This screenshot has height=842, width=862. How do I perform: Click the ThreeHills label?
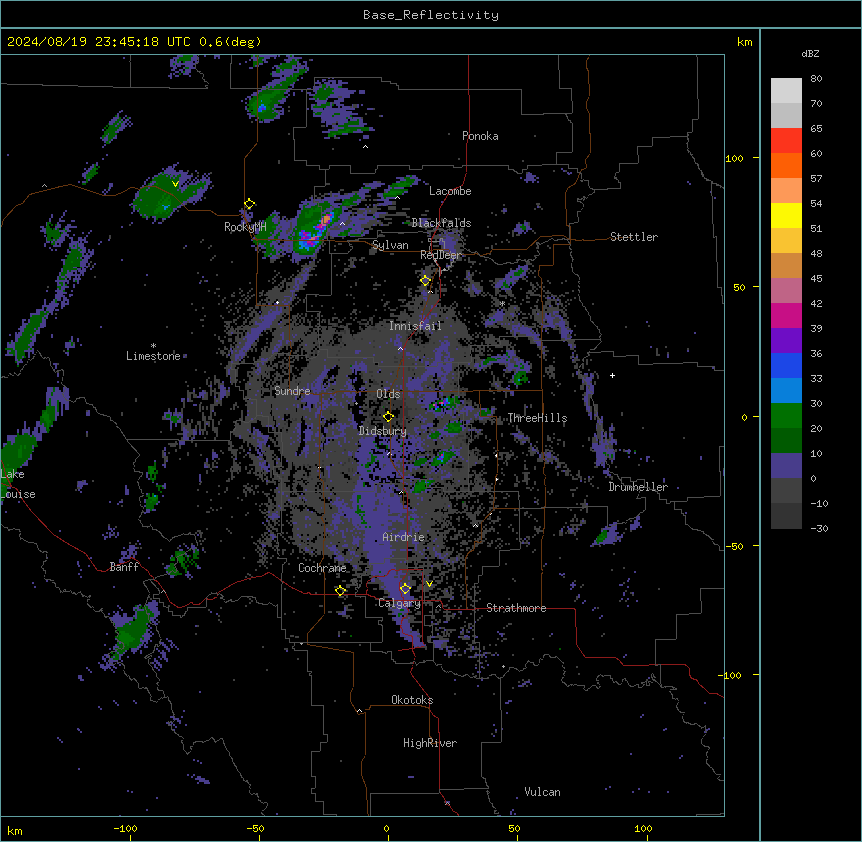(537, 418)
